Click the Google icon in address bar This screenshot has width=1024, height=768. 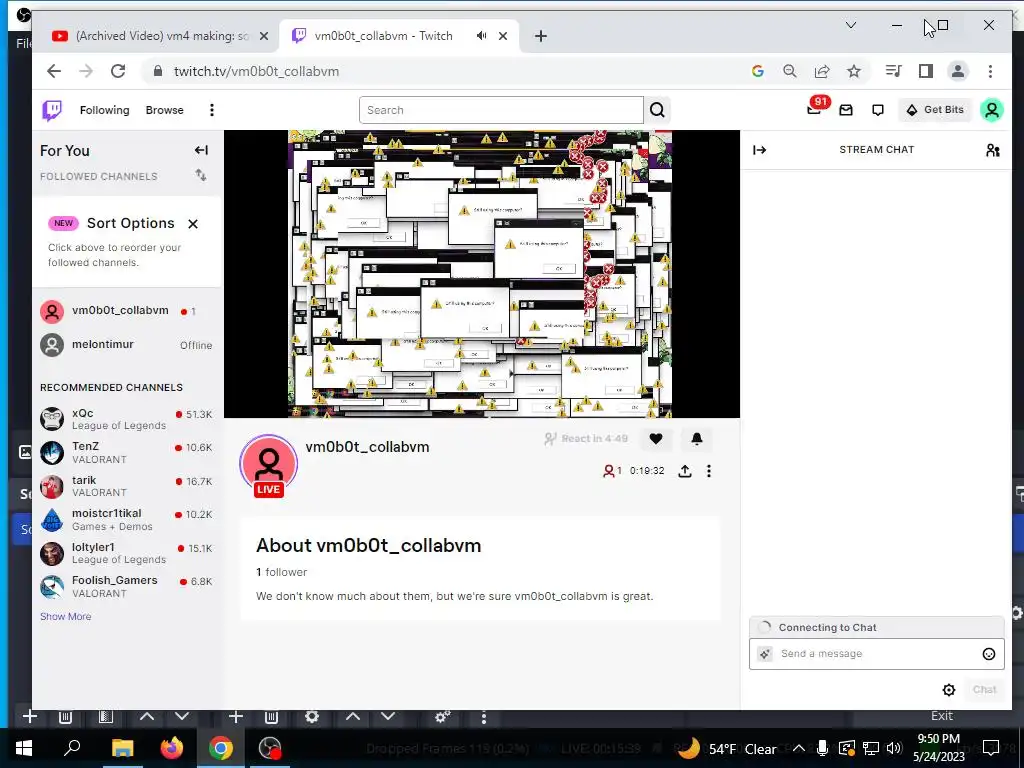pyautogui.click(x=758, y=71)
